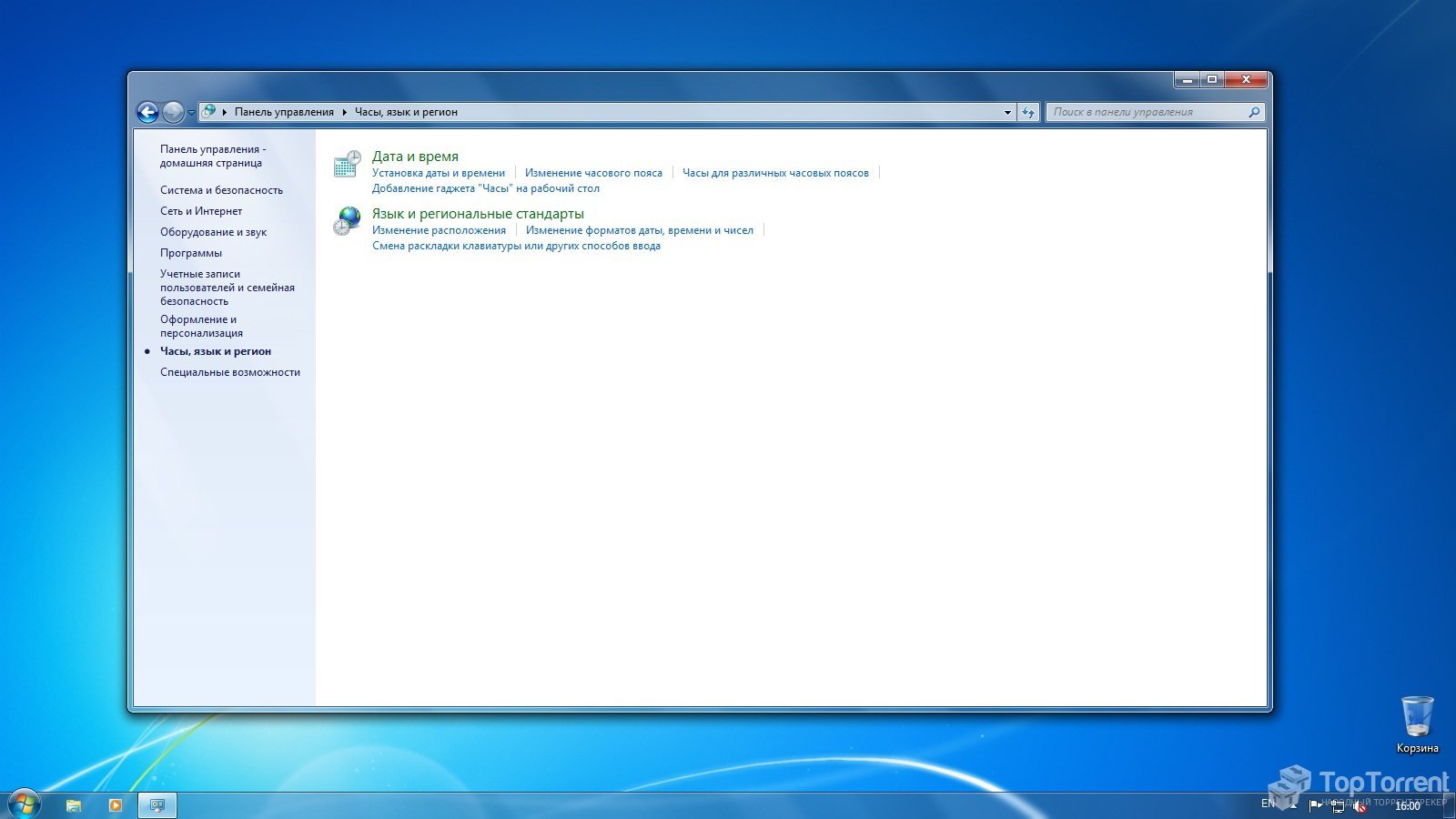Click the globe icon for Язык и региональные стандарты
This screenshot has height=819, width=1456.
347,221
